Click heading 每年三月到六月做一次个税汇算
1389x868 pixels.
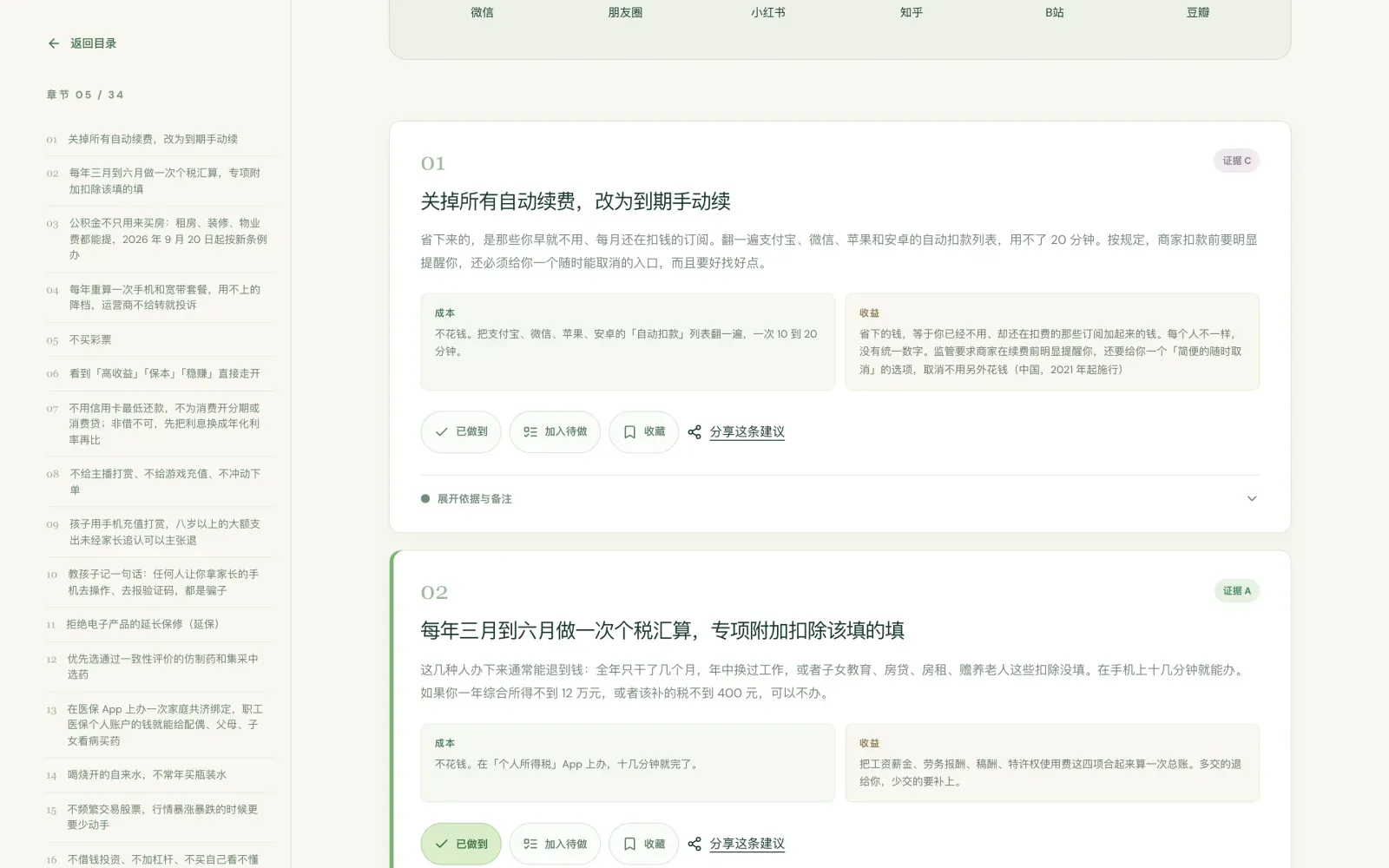tap(662, 630)
